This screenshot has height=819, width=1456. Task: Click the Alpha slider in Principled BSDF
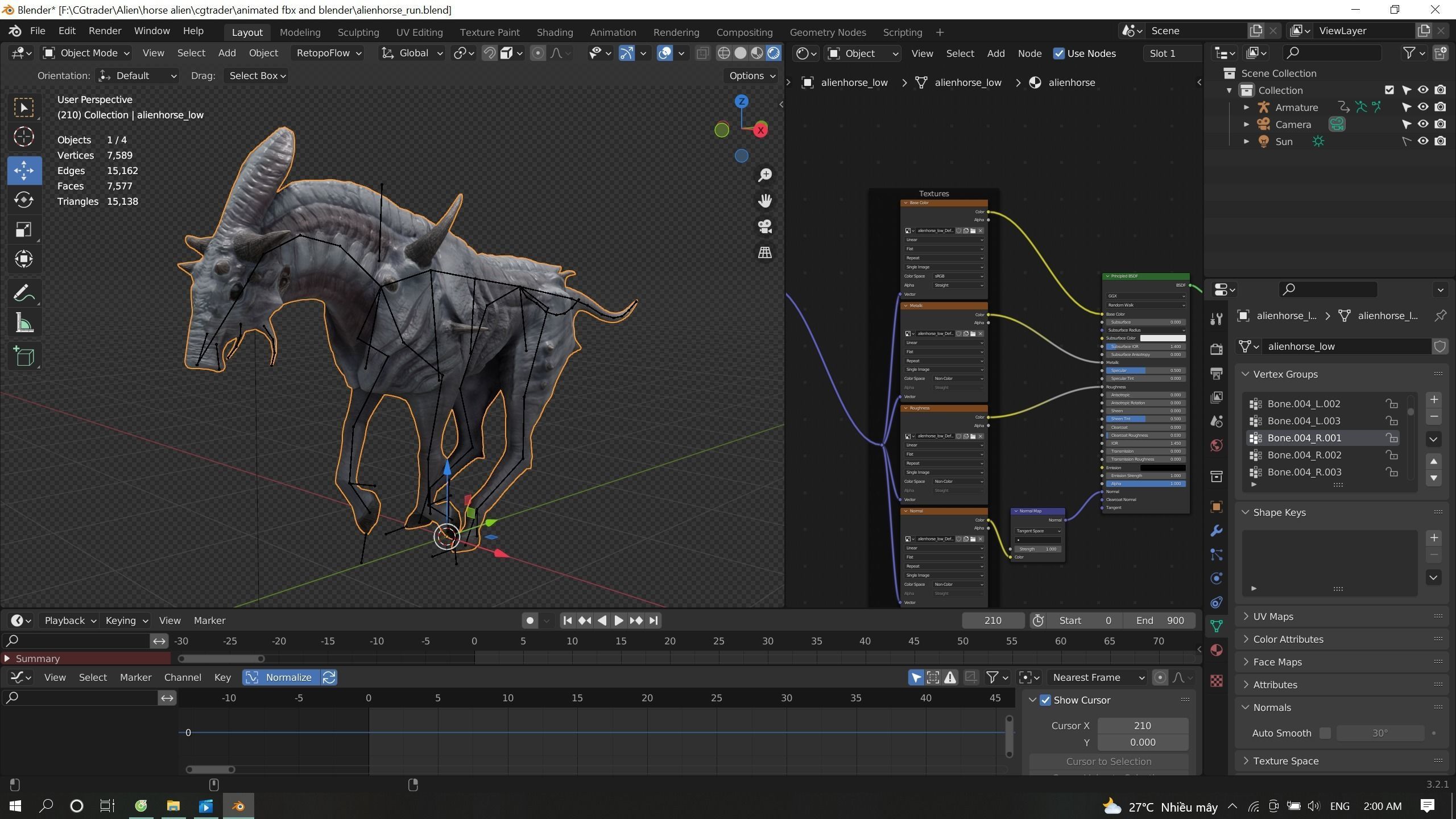pos(1145,483)
